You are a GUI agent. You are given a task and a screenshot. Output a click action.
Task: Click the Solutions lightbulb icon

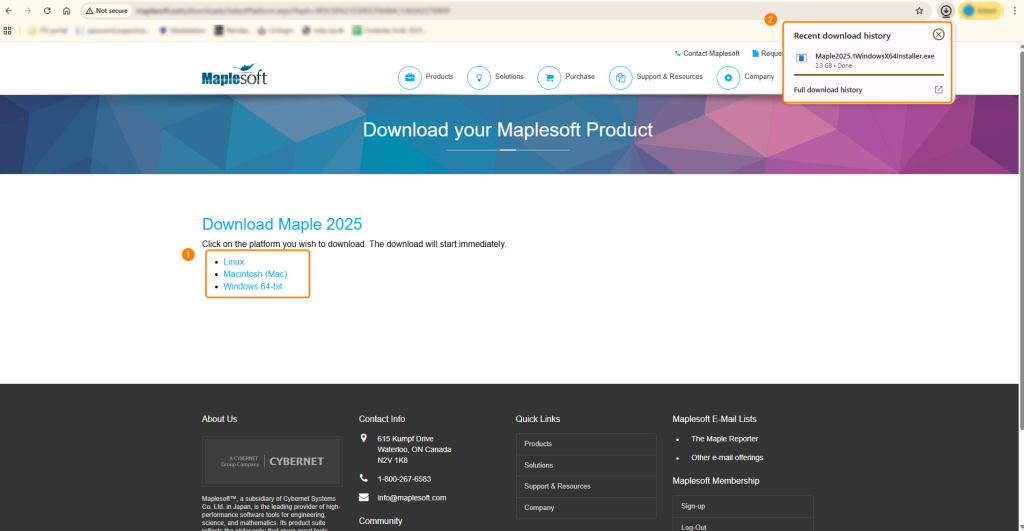point(479,77)
